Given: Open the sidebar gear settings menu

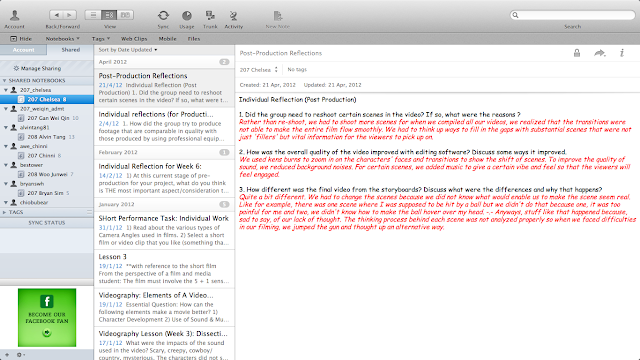Looking at the screenshot, I should (x=20, y=355).
